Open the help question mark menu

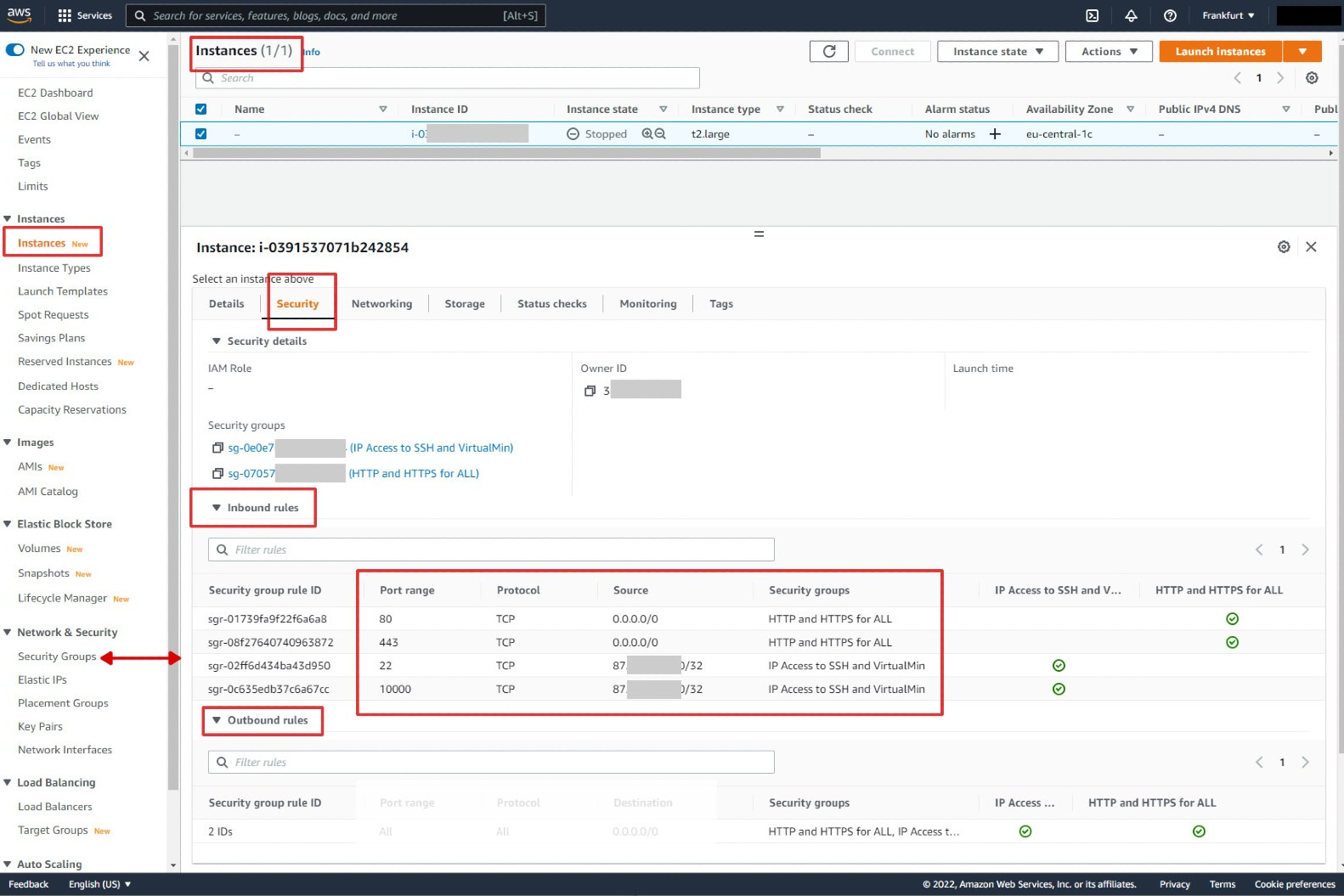click(x=1170, y=15)
